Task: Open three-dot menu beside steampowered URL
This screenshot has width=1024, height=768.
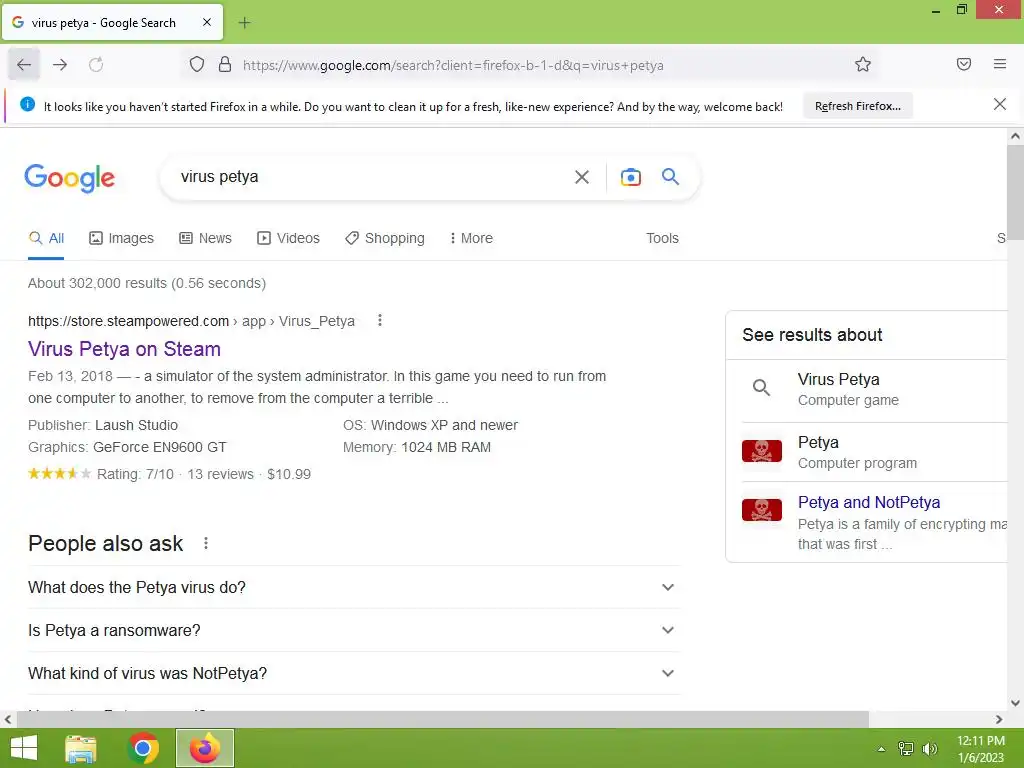Action: point(379,320)
